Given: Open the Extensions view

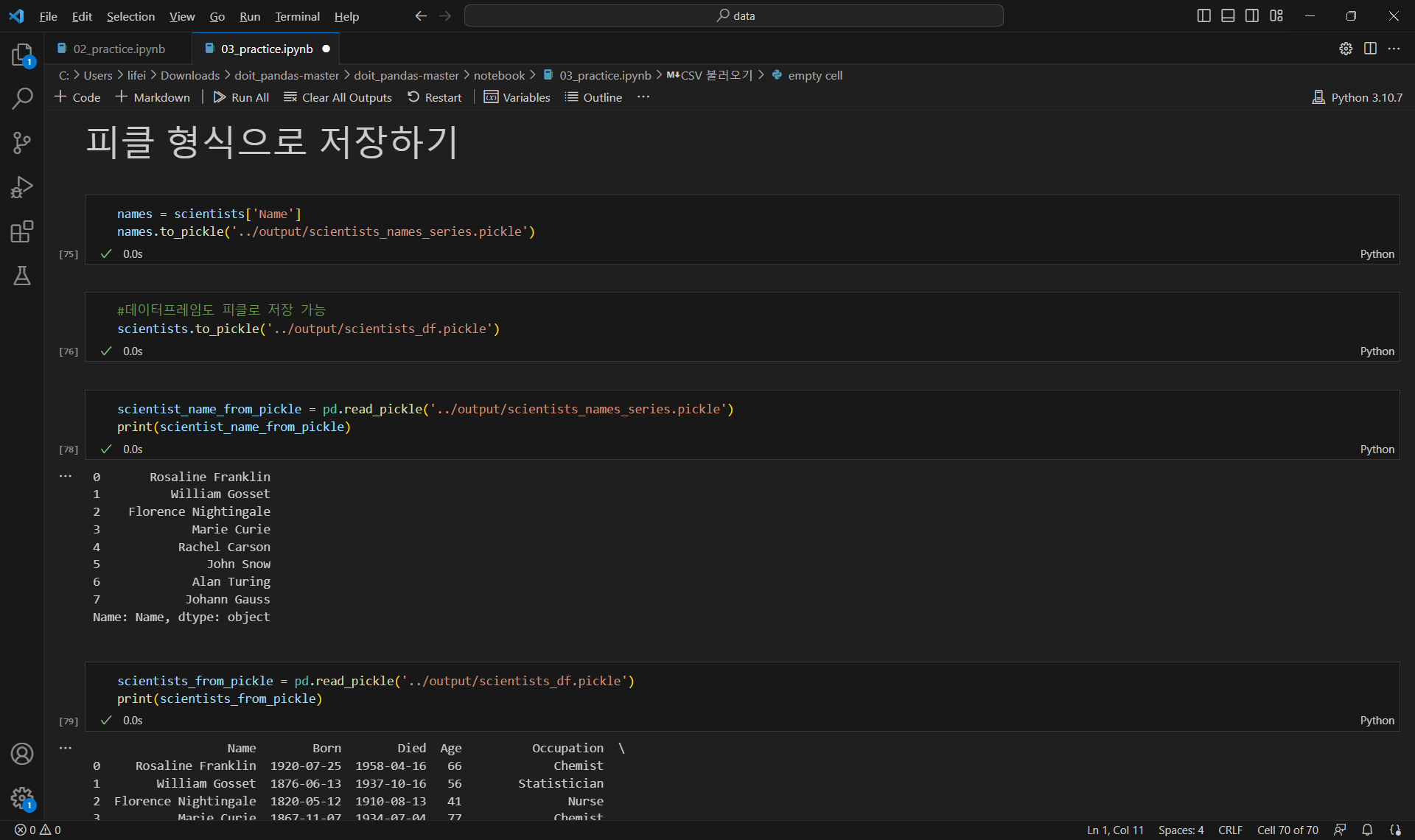Looking at the screenshot, I should [x=22, y=231].
